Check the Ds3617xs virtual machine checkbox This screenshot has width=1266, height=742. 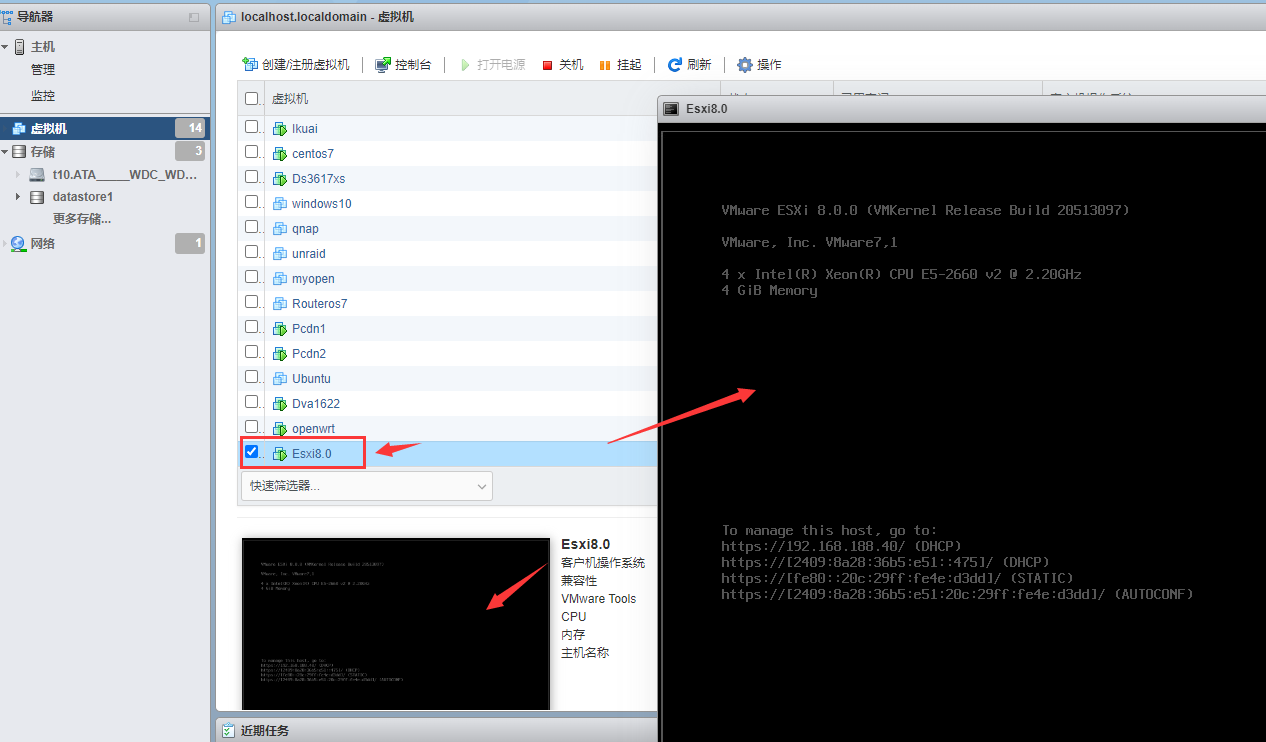pyautogui.click(x=252, y=176)
